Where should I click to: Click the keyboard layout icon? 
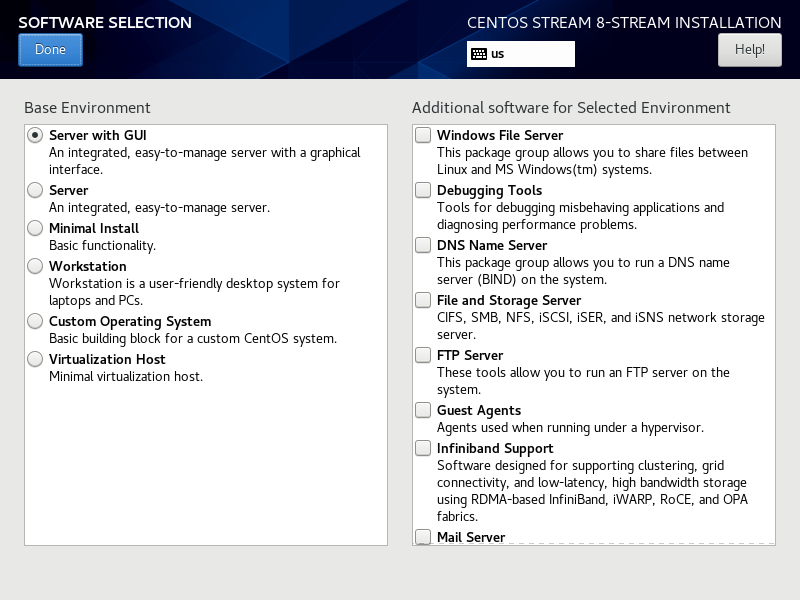[x=479, y=54]
